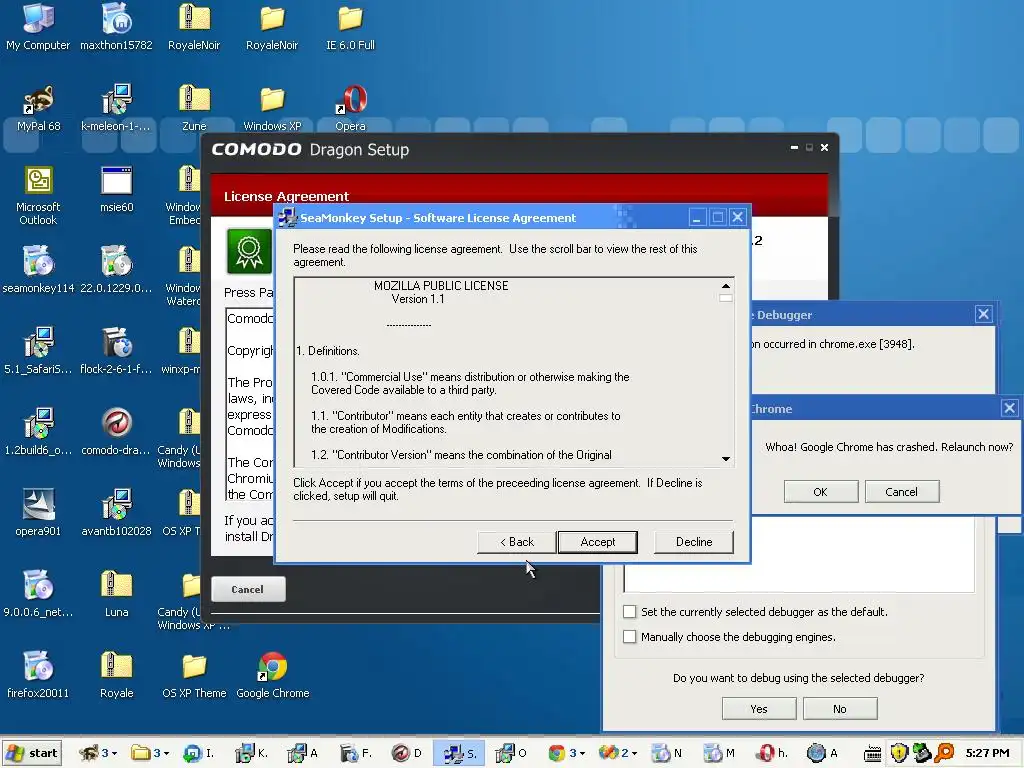Choose No in the debugger dialog
1024x768 pixels.
840,709
